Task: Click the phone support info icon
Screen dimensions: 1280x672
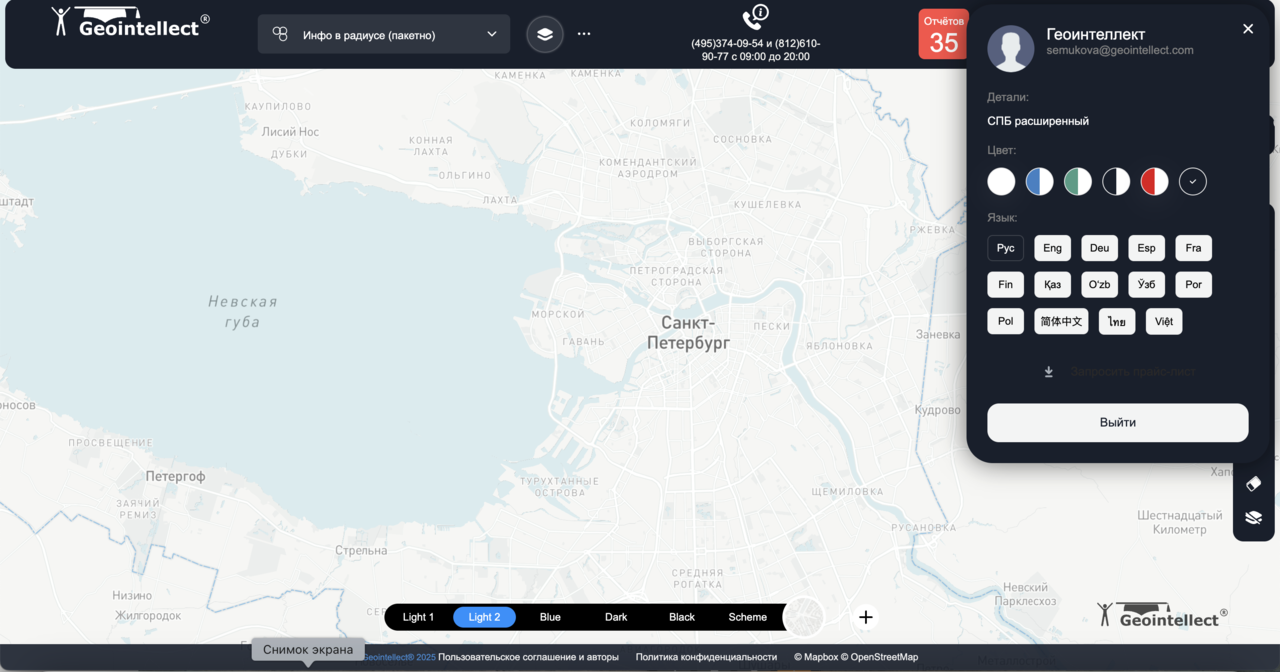Action: 755,17
